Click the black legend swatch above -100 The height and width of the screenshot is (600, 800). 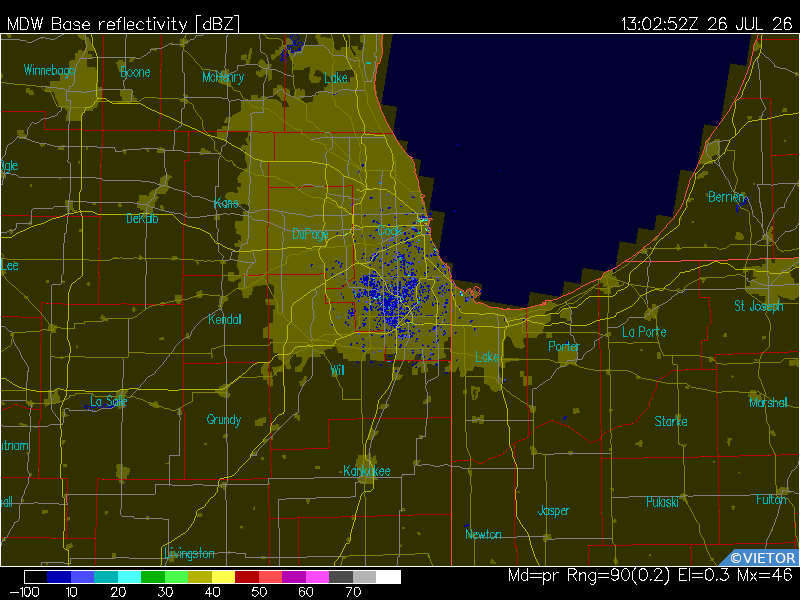click(x=36, y=577)
